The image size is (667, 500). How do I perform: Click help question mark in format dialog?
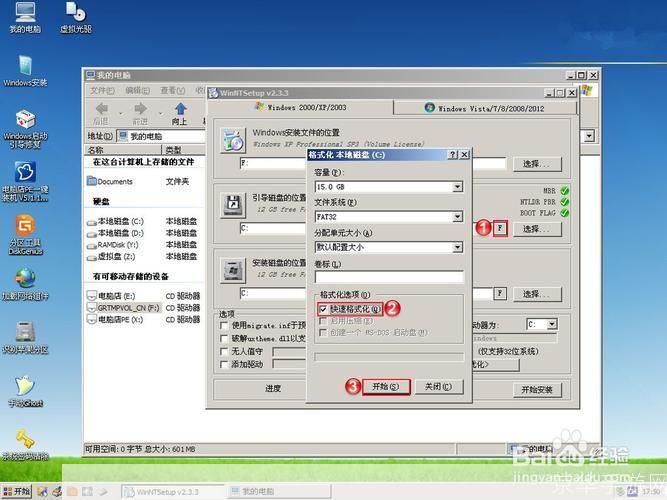point(453,154)
